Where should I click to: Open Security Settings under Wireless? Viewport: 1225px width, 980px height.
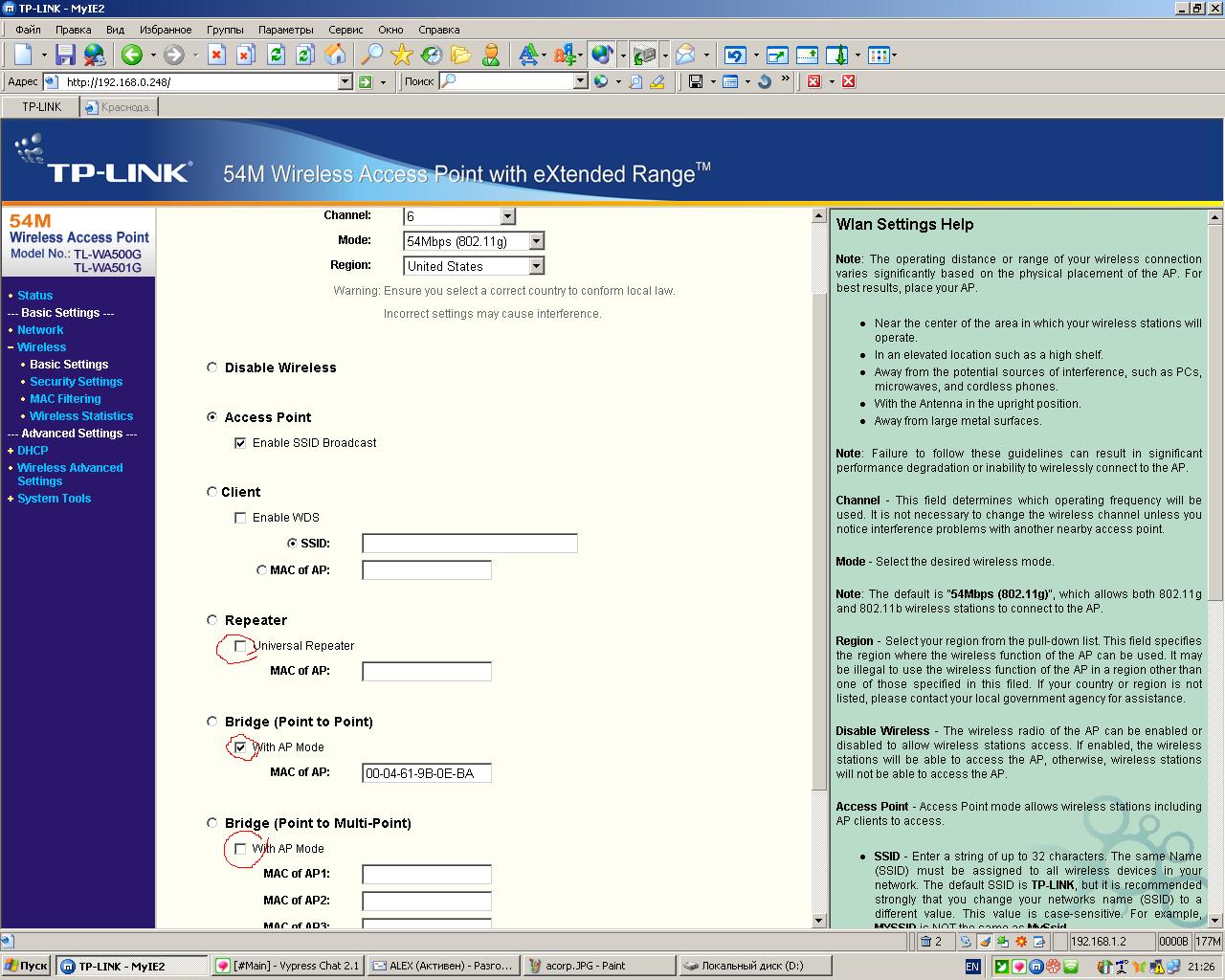click(x=76, y=382)
